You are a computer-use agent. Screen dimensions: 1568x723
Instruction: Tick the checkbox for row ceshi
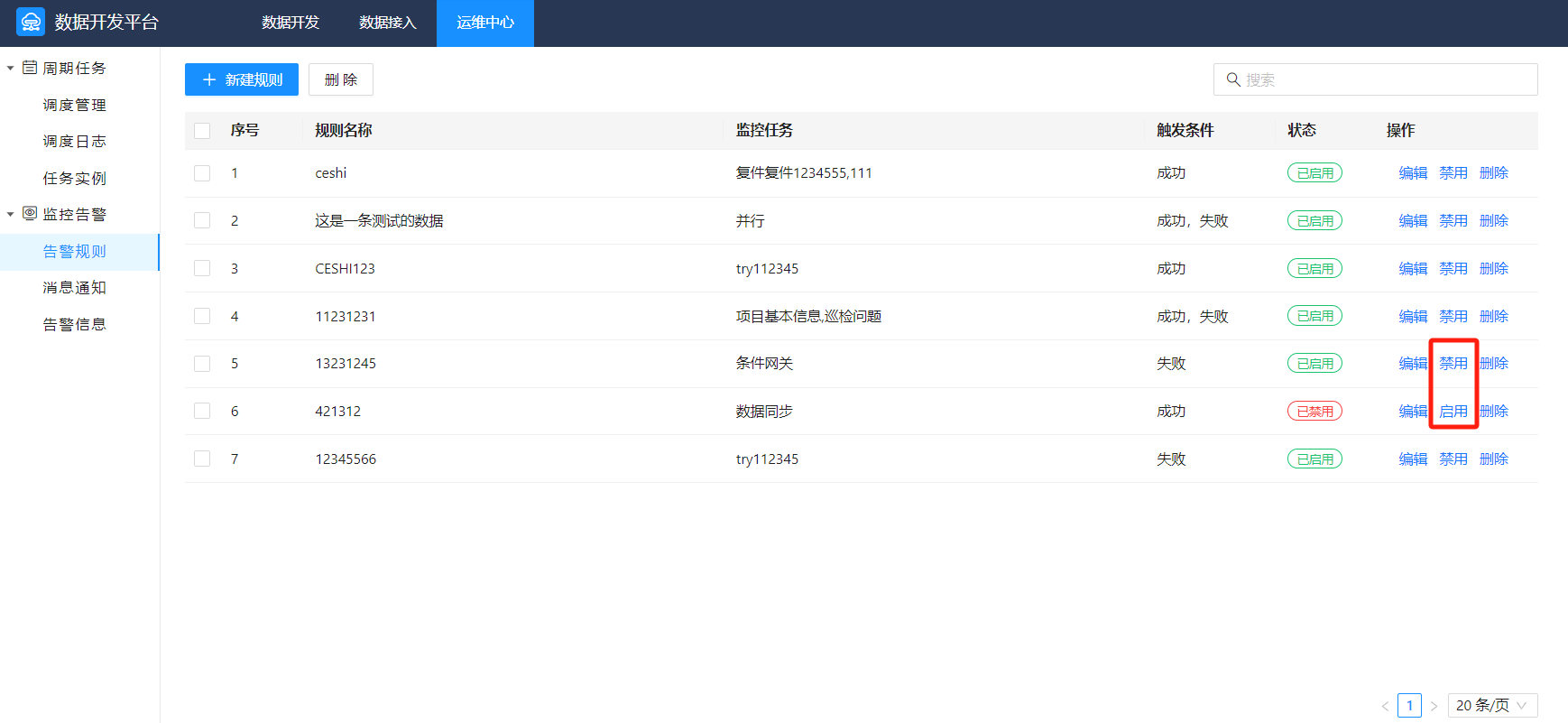(202, 173)
